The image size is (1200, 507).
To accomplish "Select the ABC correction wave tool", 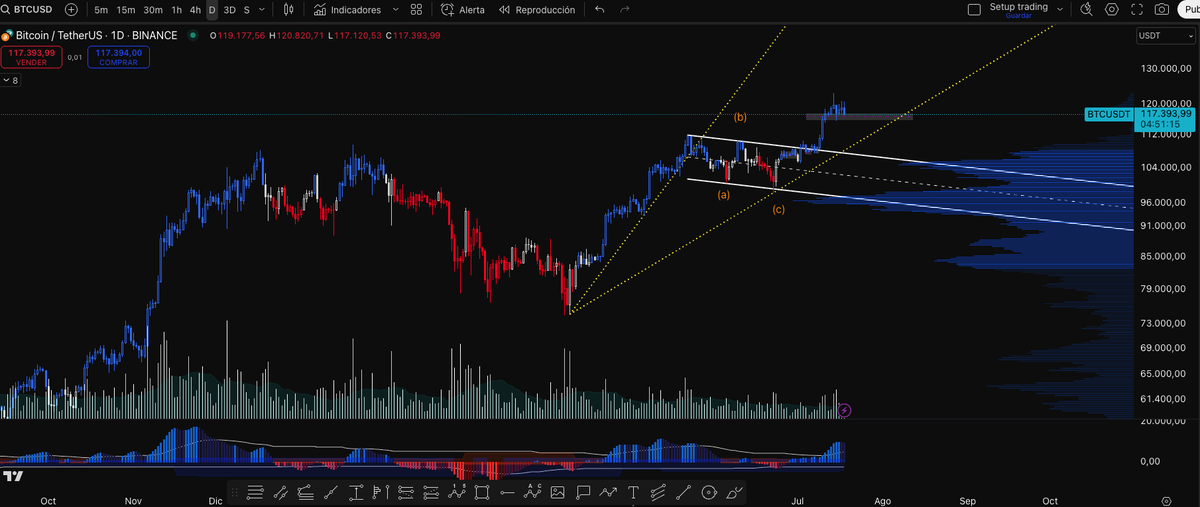I will tap(533, 492).
